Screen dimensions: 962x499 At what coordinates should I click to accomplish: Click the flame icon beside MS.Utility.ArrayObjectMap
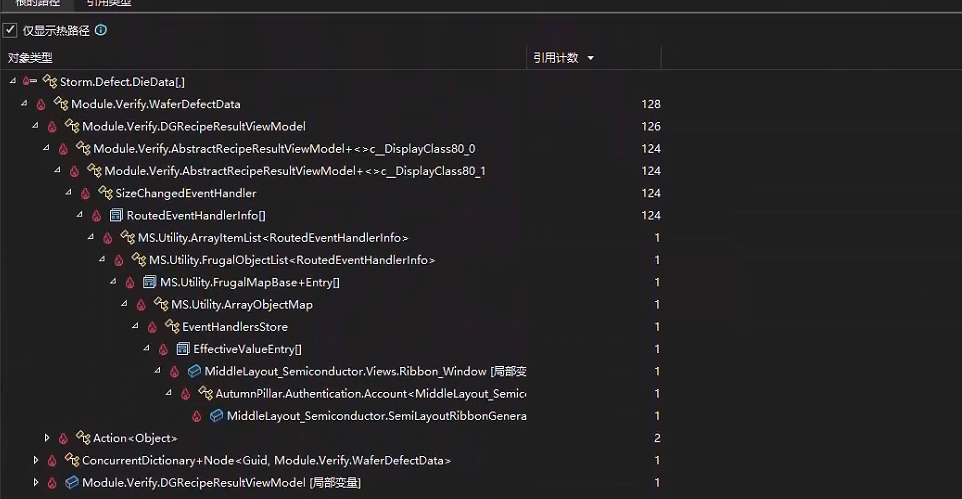pos(141,305)
